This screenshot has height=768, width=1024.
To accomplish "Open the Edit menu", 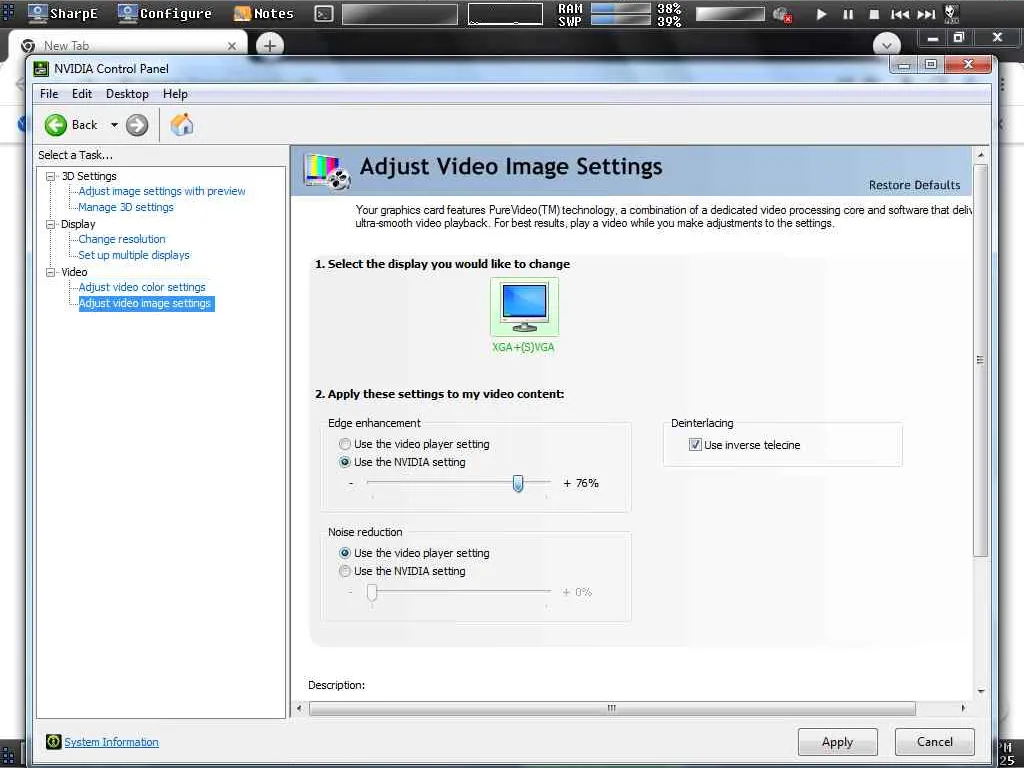I will (x=82, y=93).
